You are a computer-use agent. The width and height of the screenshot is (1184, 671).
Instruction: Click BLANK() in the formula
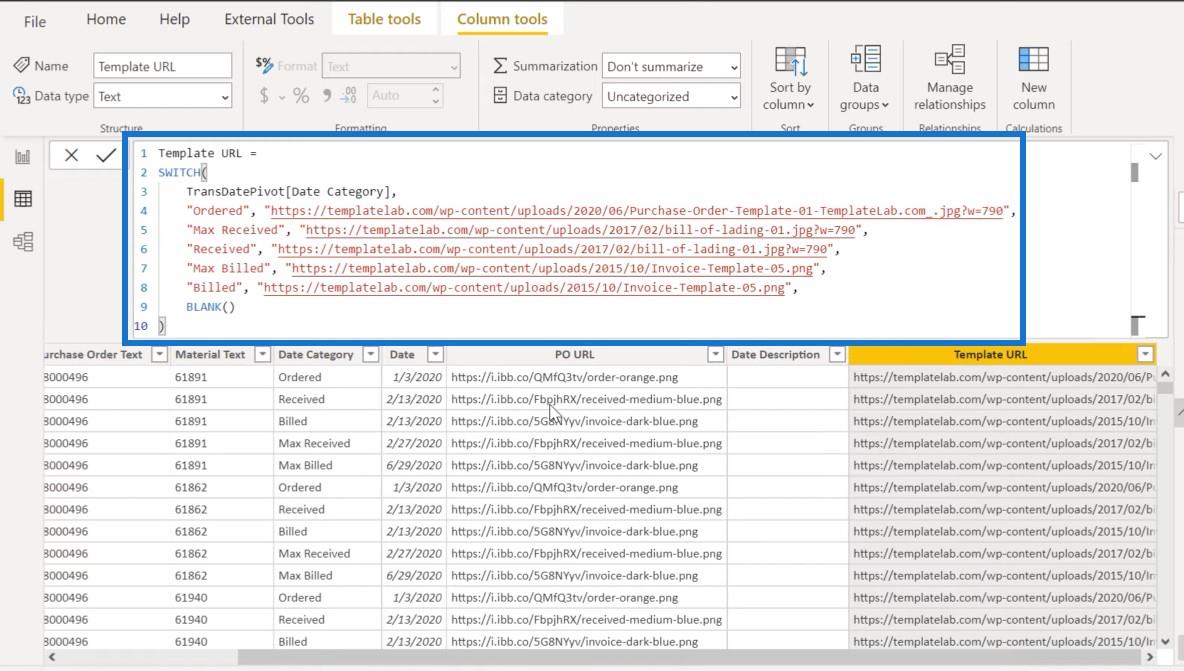(x=211, y=306)
